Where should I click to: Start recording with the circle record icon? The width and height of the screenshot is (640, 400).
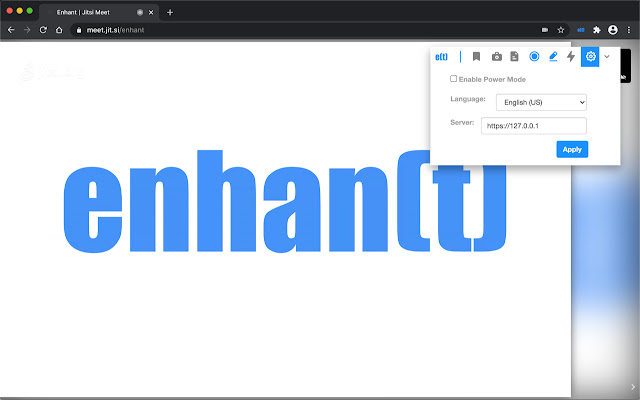(534, 56)
